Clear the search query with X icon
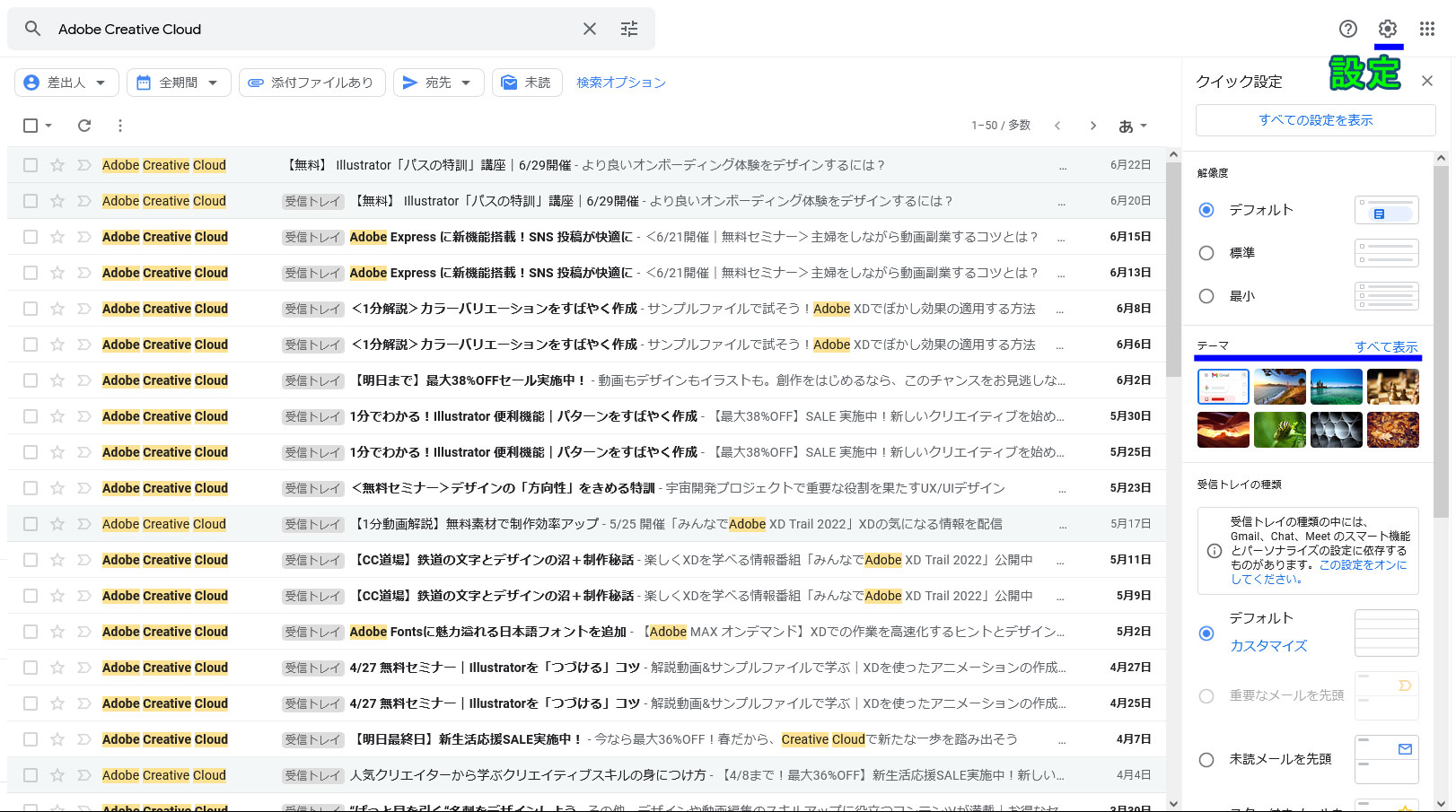Image resolution: width=1456 pixels, height=812 pixels. tap(590, 29)
